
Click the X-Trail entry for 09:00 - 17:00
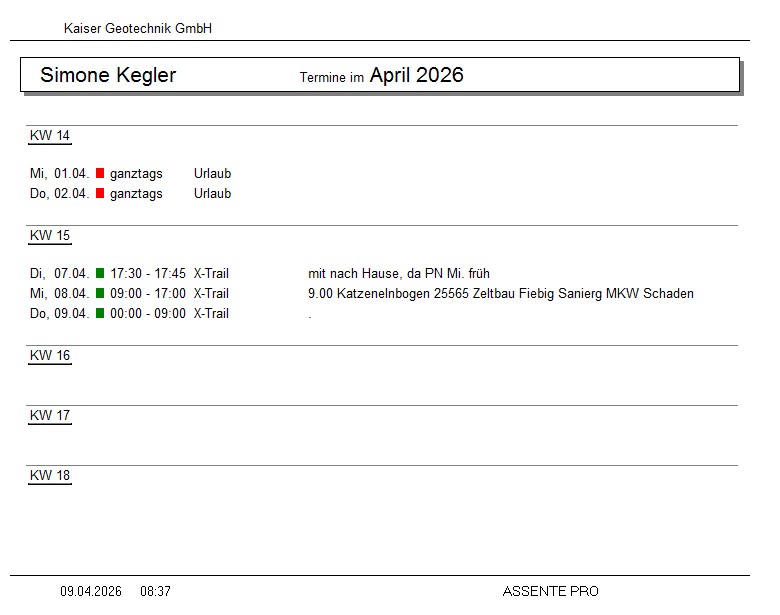point(211,294)
